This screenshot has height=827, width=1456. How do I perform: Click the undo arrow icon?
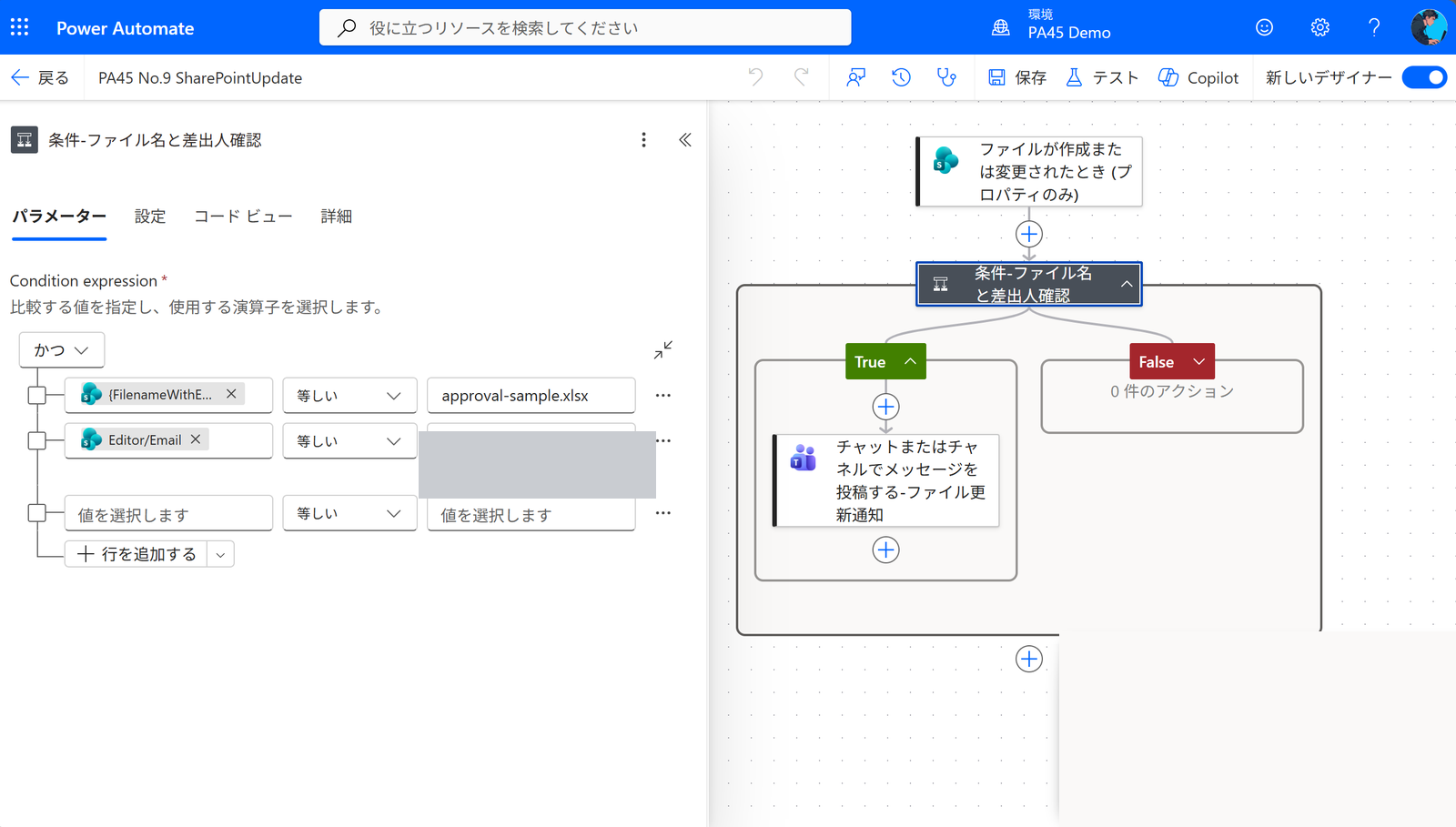(x=755, y=77)
